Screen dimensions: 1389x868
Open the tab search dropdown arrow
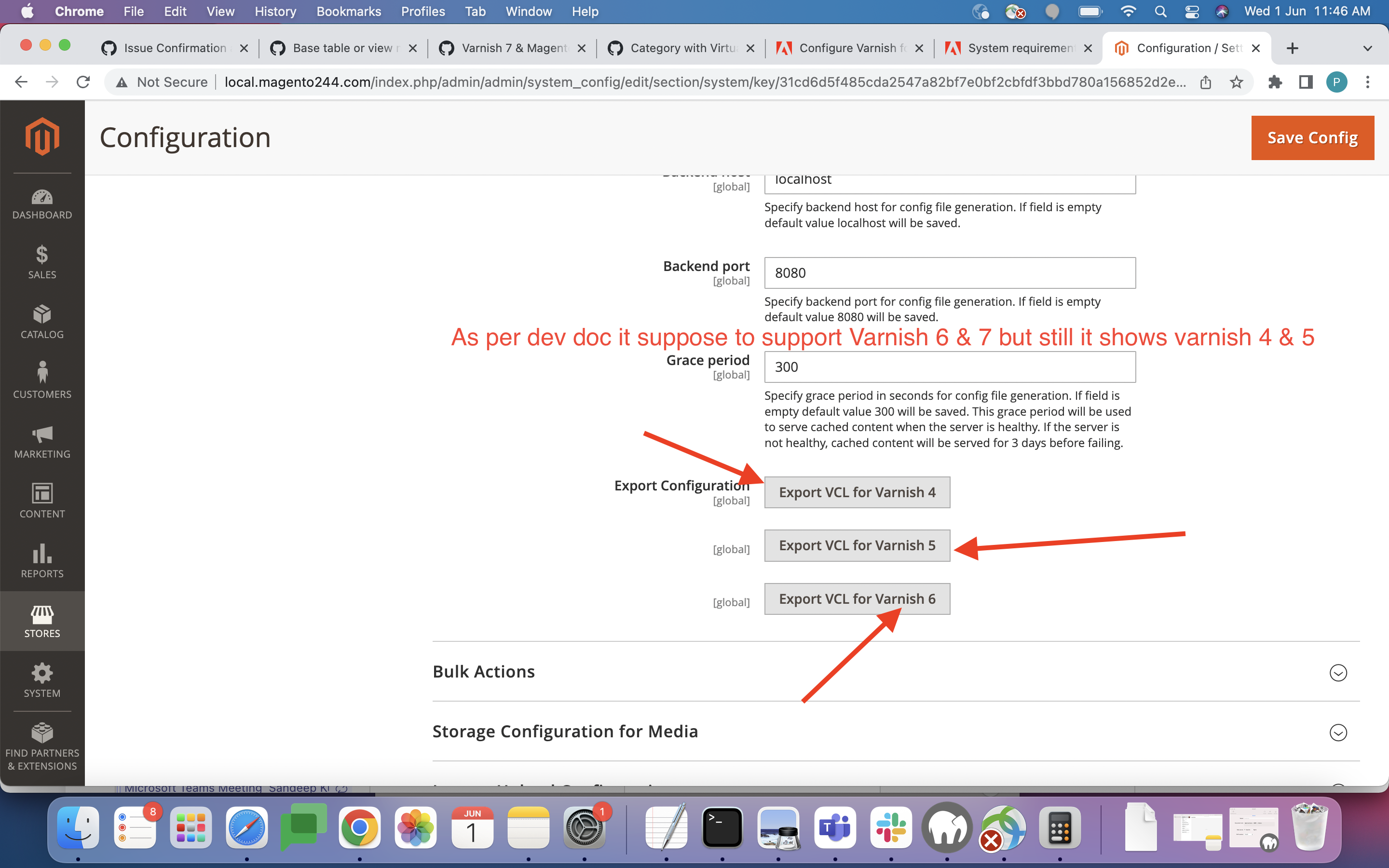pos(1367,48)
